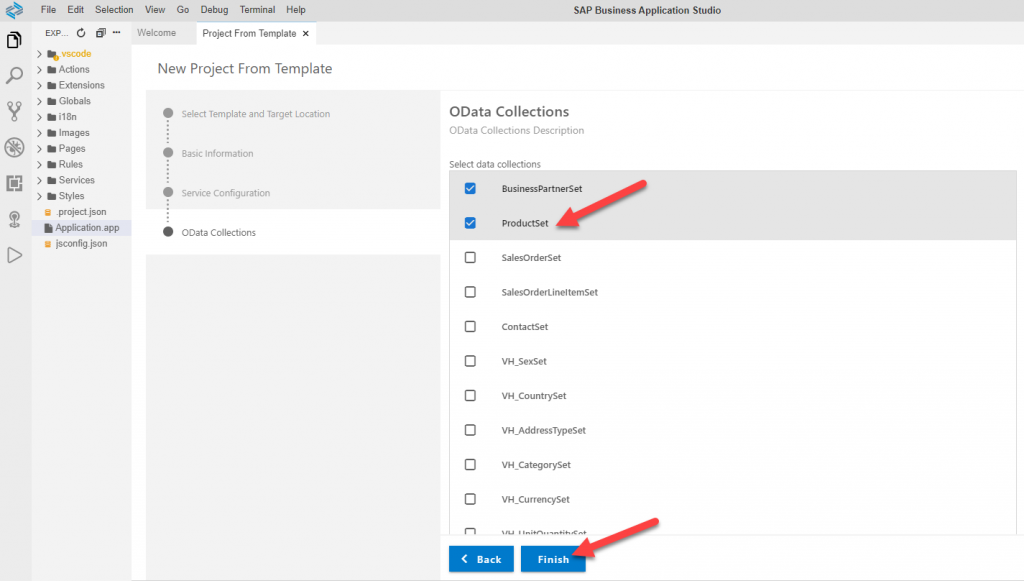Open the Explorer files icon in activity bar

[x=14, y=40]
